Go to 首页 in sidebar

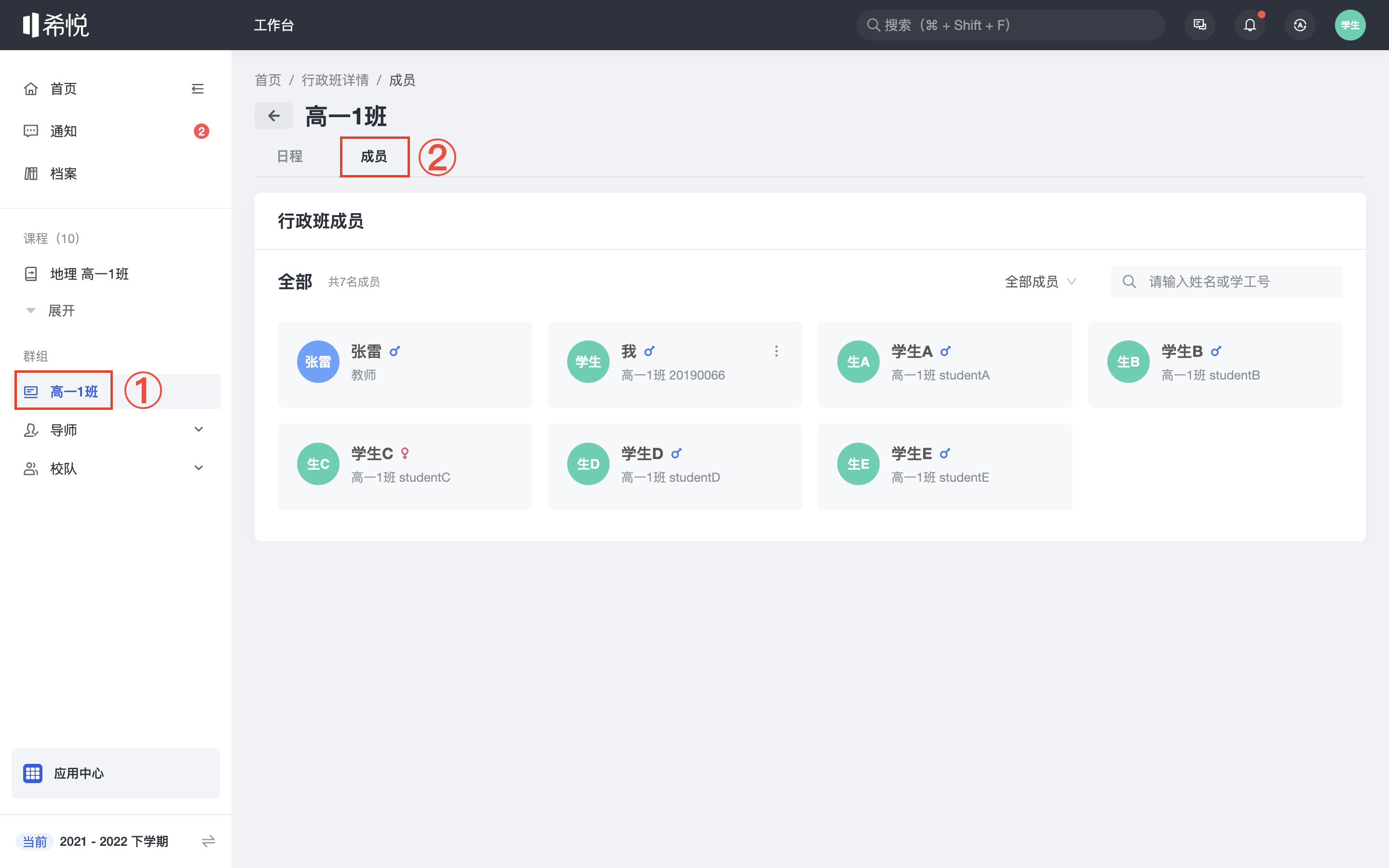pos(63,88)
